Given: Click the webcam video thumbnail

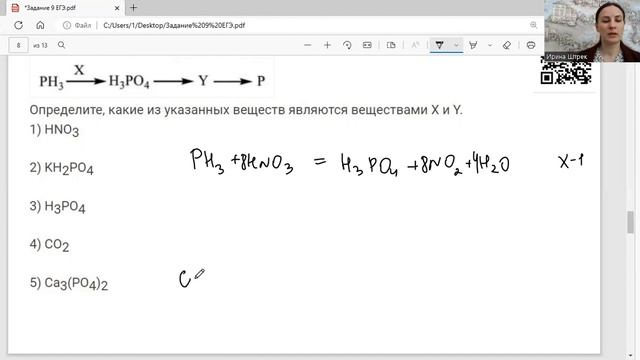Looking at the screenshot, I should coord(592,31).
